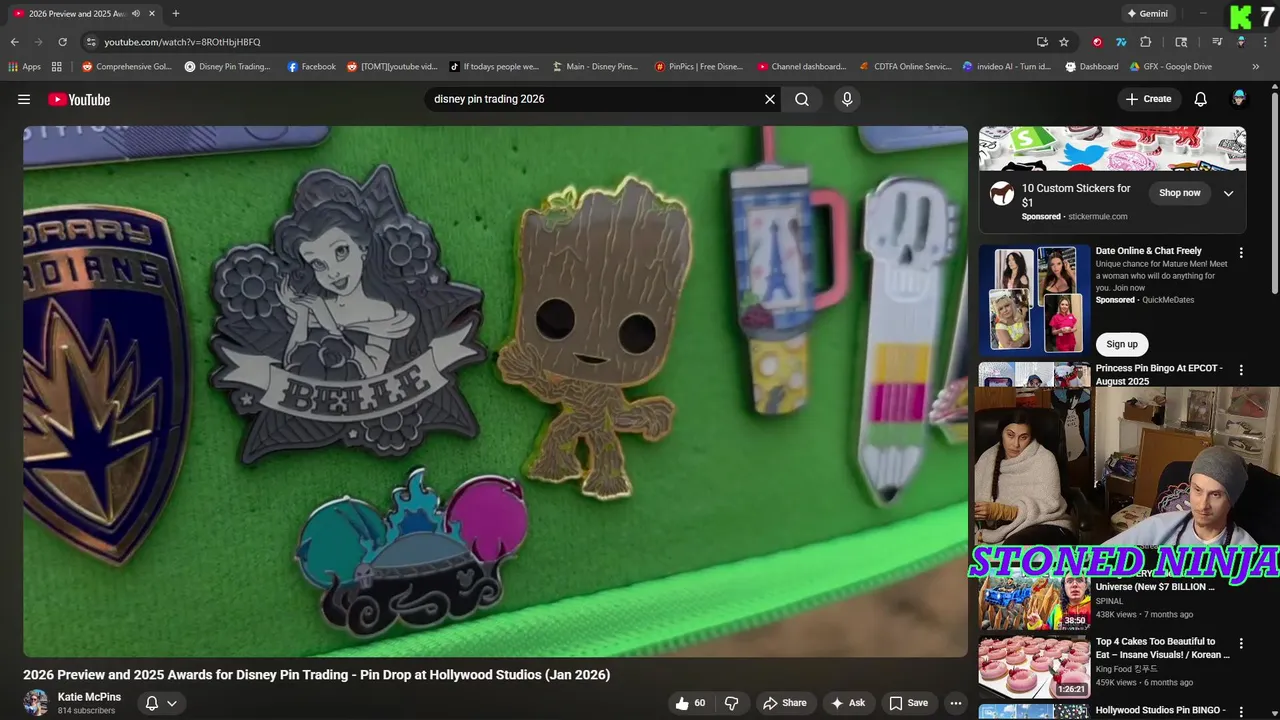Open the Top 4 Cakes video thumbnail
Screen dimensions: 1280x720
(x=1034, y=665)
